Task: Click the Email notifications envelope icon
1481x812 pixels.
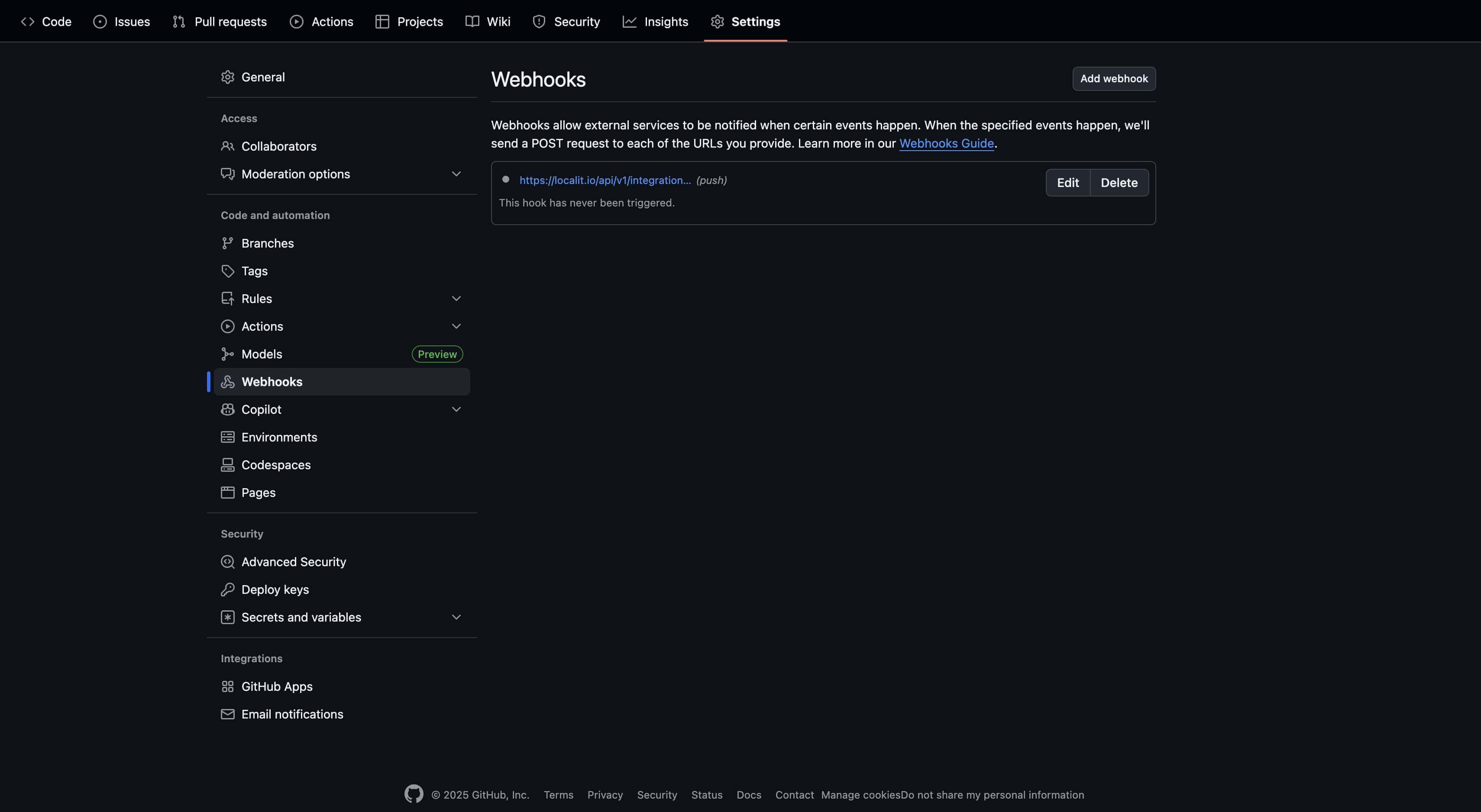Action: (228, 714)
